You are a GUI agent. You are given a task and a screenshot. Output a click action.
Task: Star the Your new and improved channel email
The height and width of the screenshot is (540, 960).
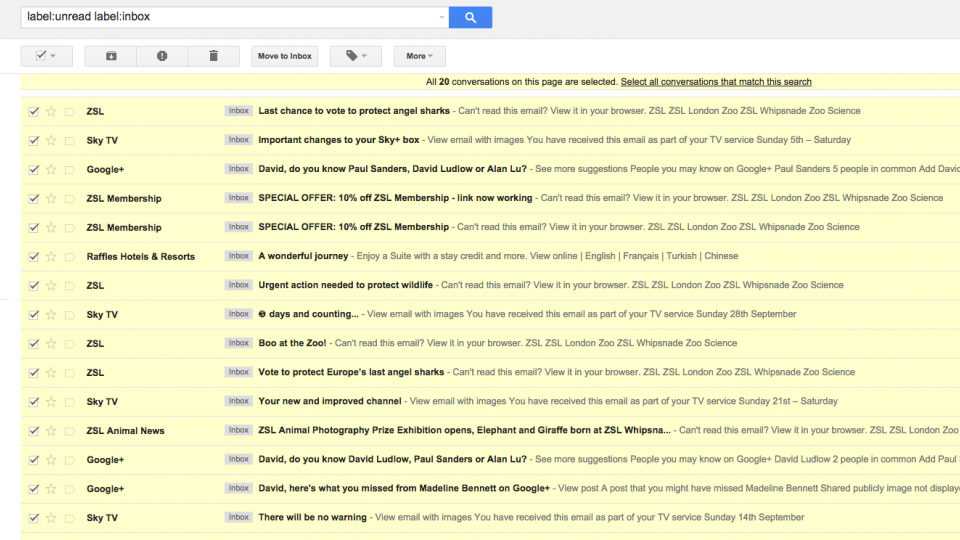click(51, 402)
